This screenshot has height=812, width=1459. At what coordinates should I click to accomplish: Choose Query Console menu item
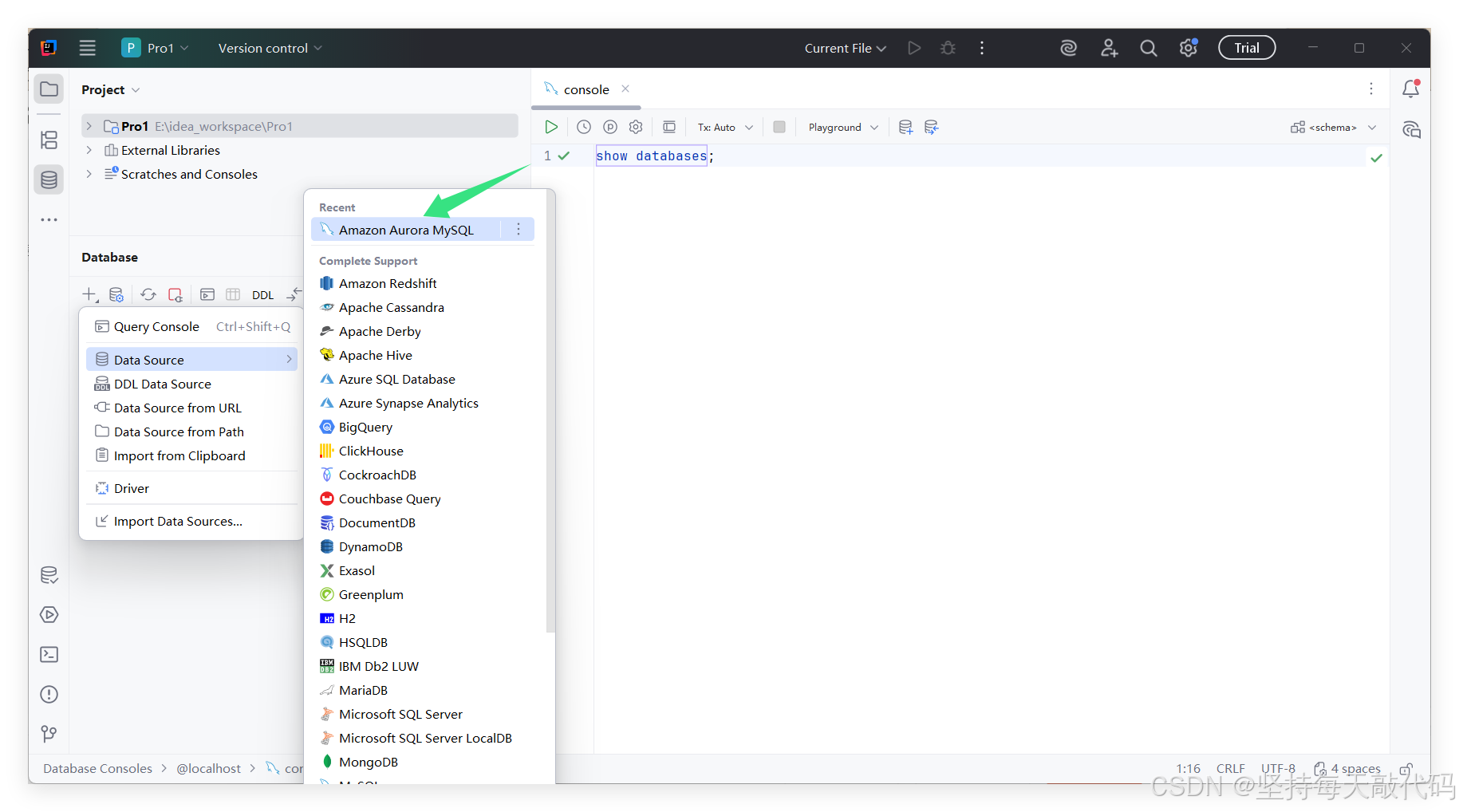pos(191,326)
